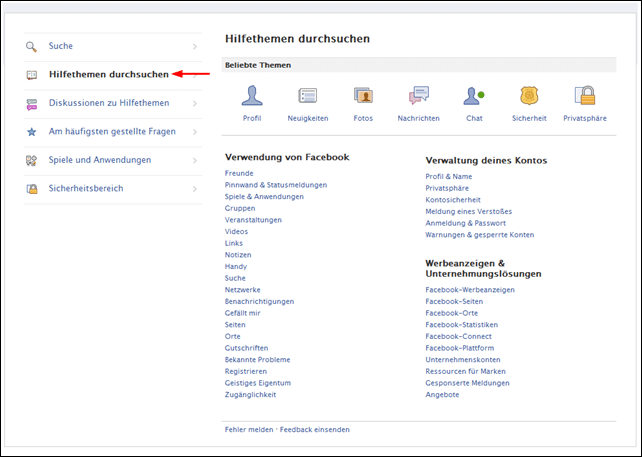The width and height of the screenshot is (642, 457).
Task: Open the Zugänglichkeit link
Action: point(250,395)
